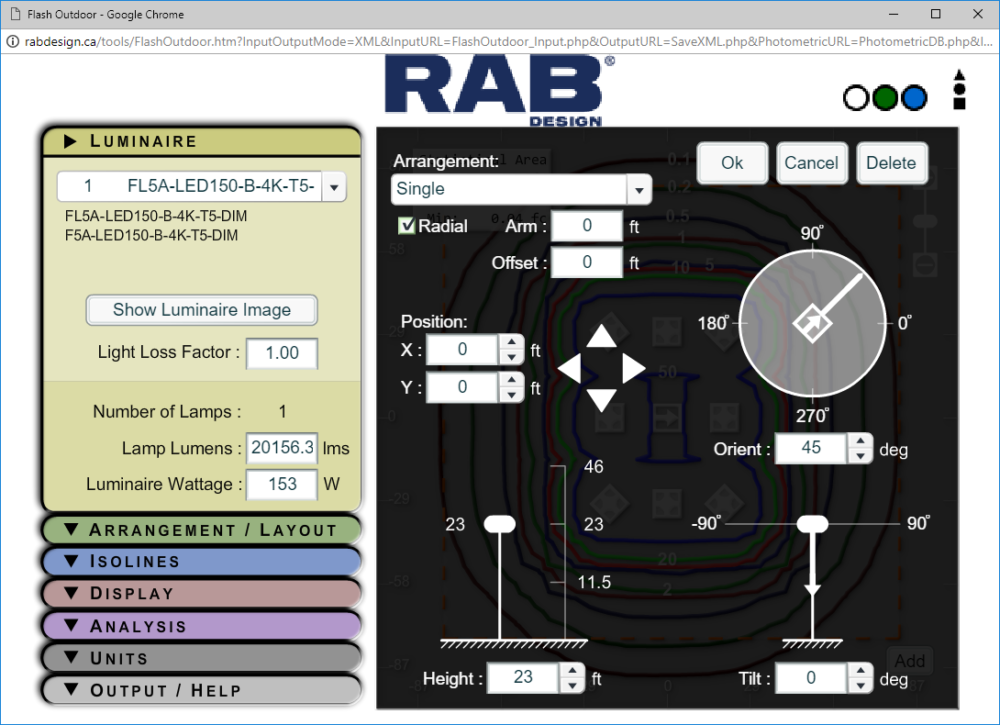Image resolution: width=1000 pixels, height=725 pixels.
Task: Click the luminaire symbol in orientation dial
Action: pyautogui.click(x=811, y=322)
